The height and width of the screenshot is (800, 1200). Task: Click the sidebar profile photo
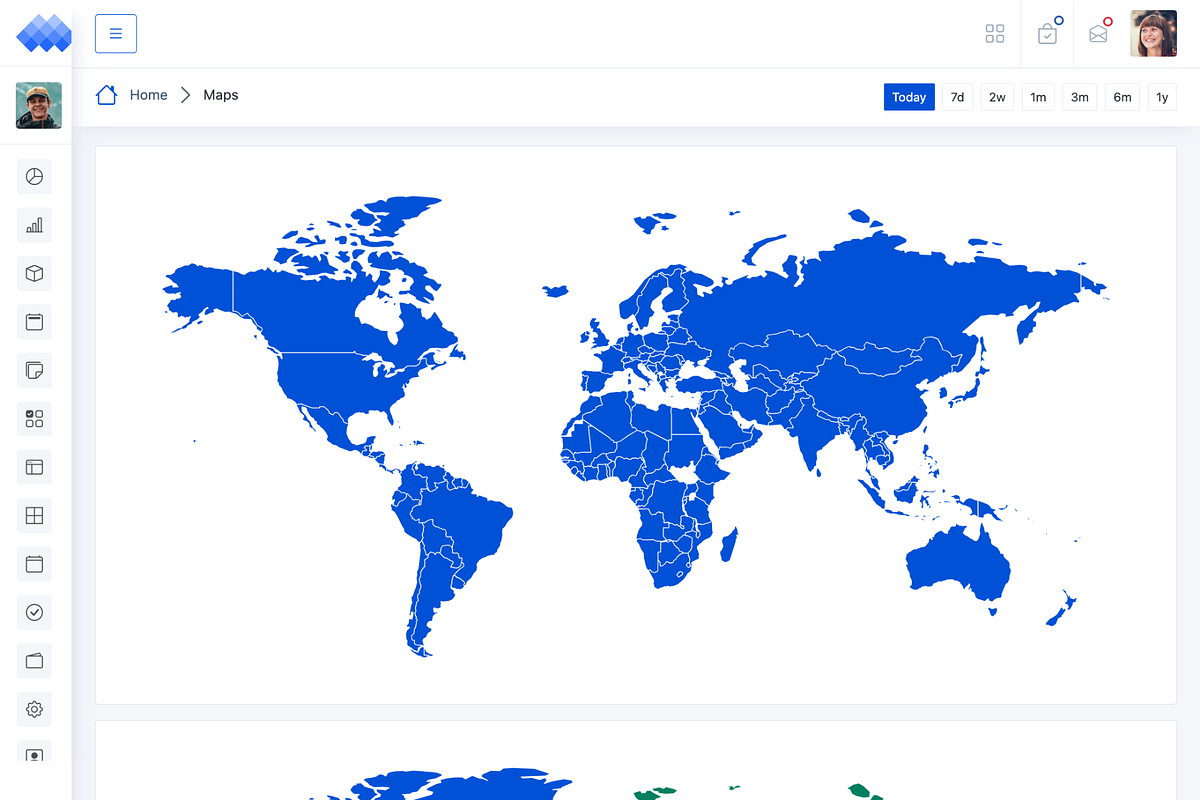pos(39,106)
